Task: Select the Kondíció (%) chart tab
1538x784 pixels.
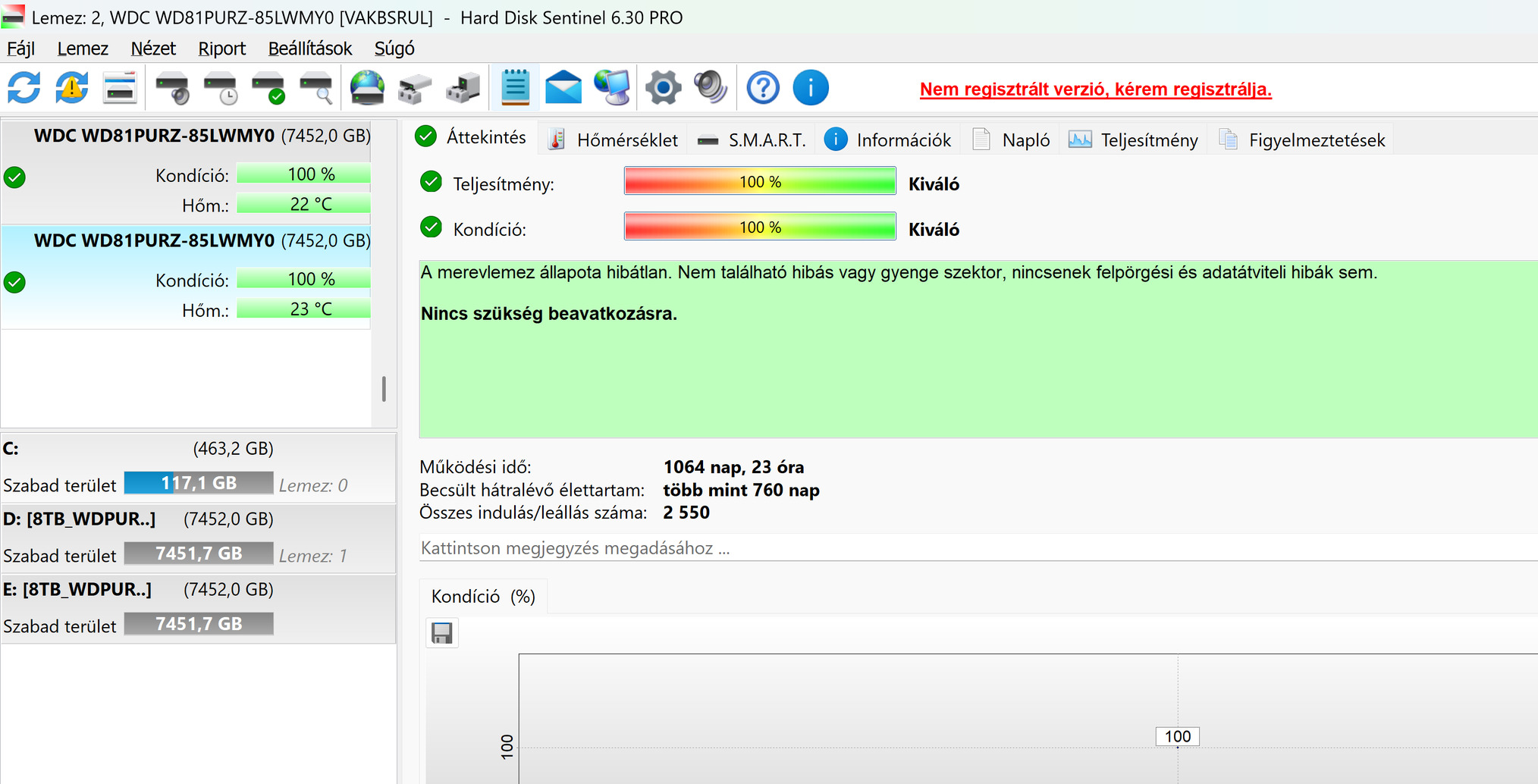Action: [x=483, y=597]
